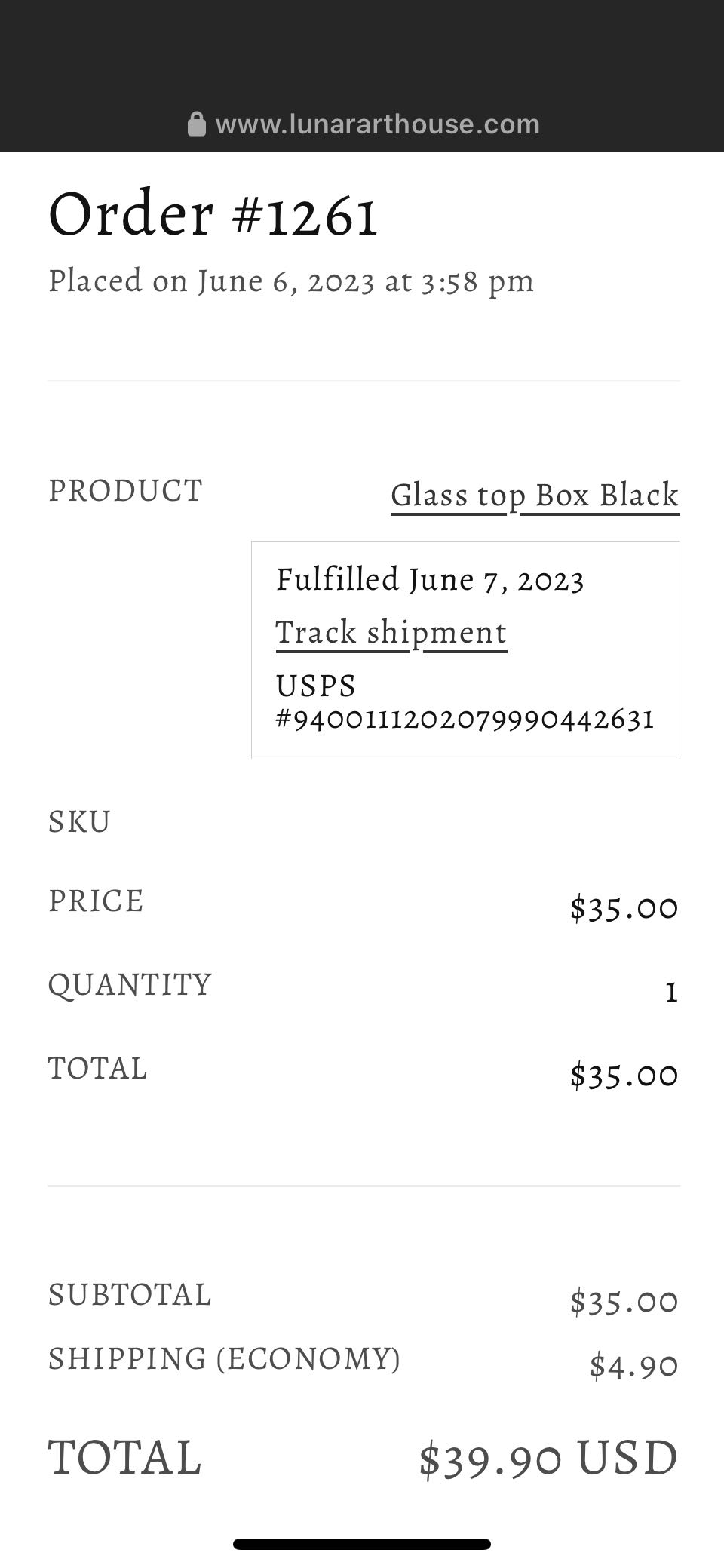Click the Fulfilled June 7, 2023 text
The image size is (724, 1568).
point(431,579)
